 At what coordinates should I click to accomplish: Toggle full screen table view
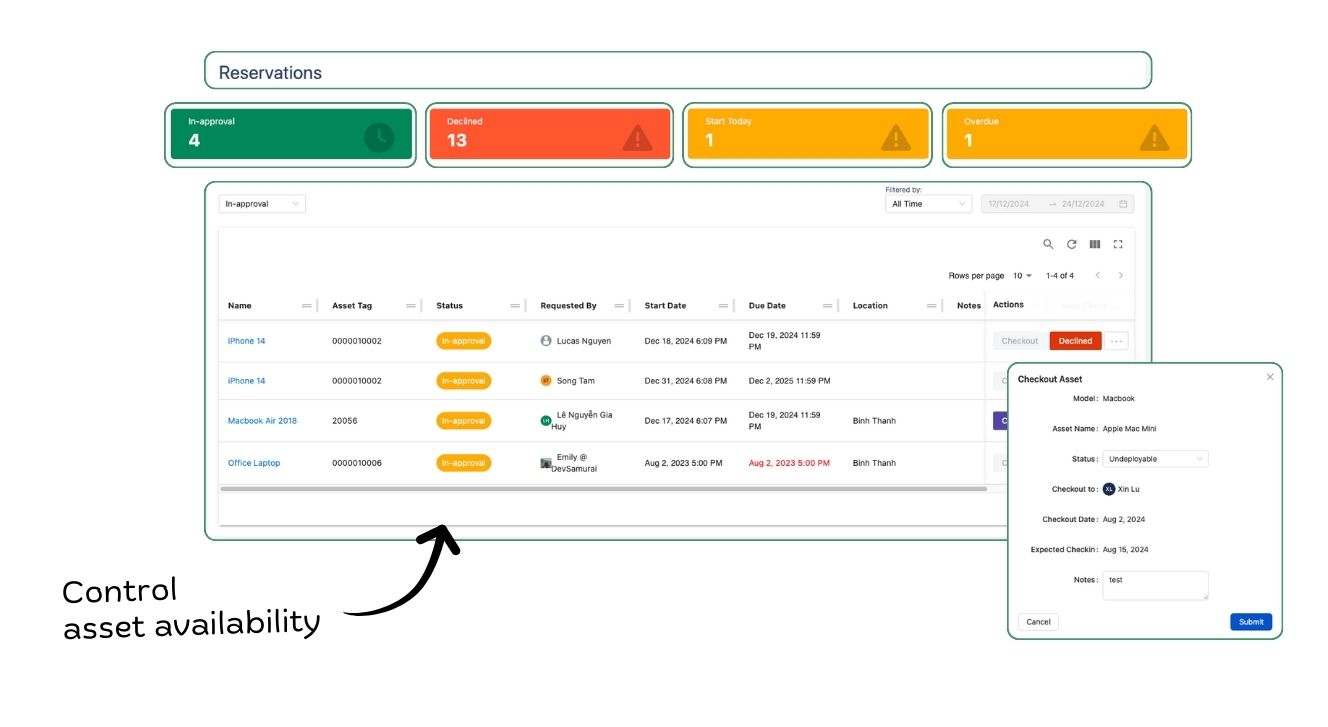click(1118, 244)
